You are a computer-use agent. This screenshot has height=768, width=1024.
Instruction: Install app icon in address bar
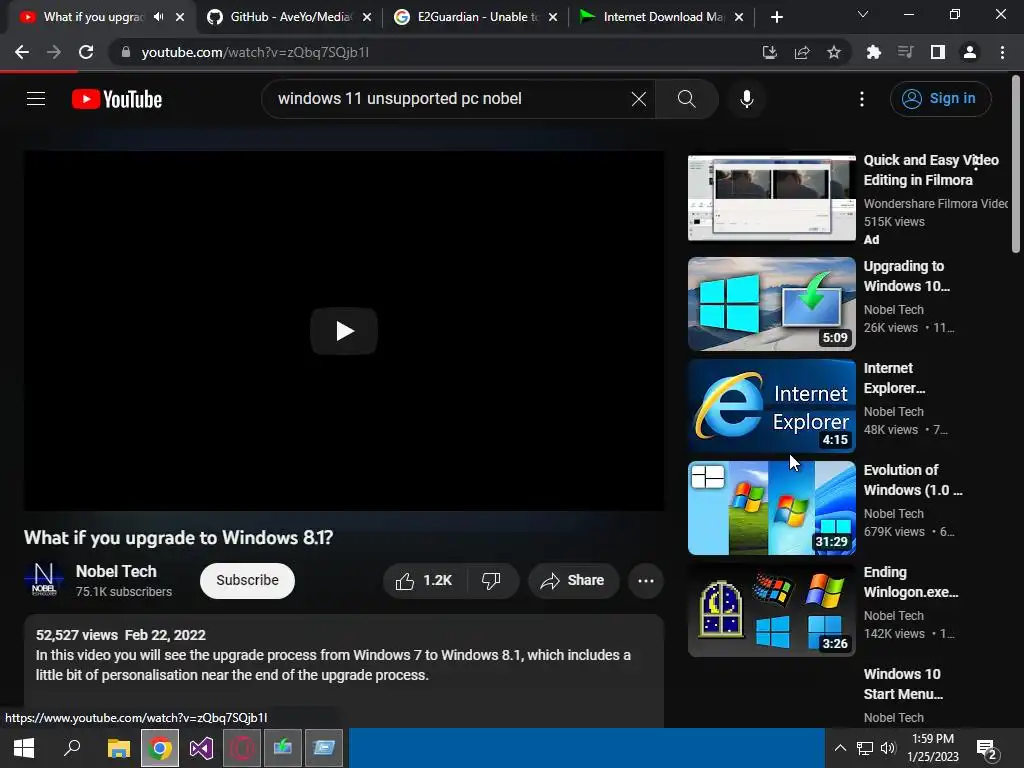coord(770,52)
